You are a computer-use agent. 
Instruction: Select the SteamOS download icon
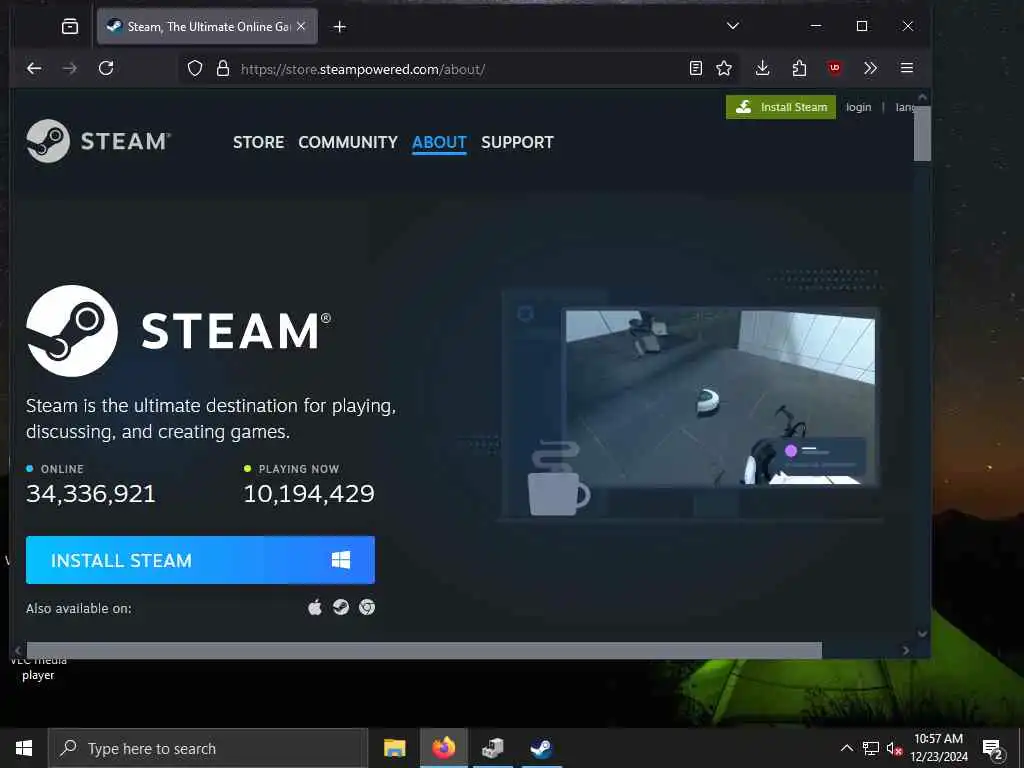pos(341,607)
